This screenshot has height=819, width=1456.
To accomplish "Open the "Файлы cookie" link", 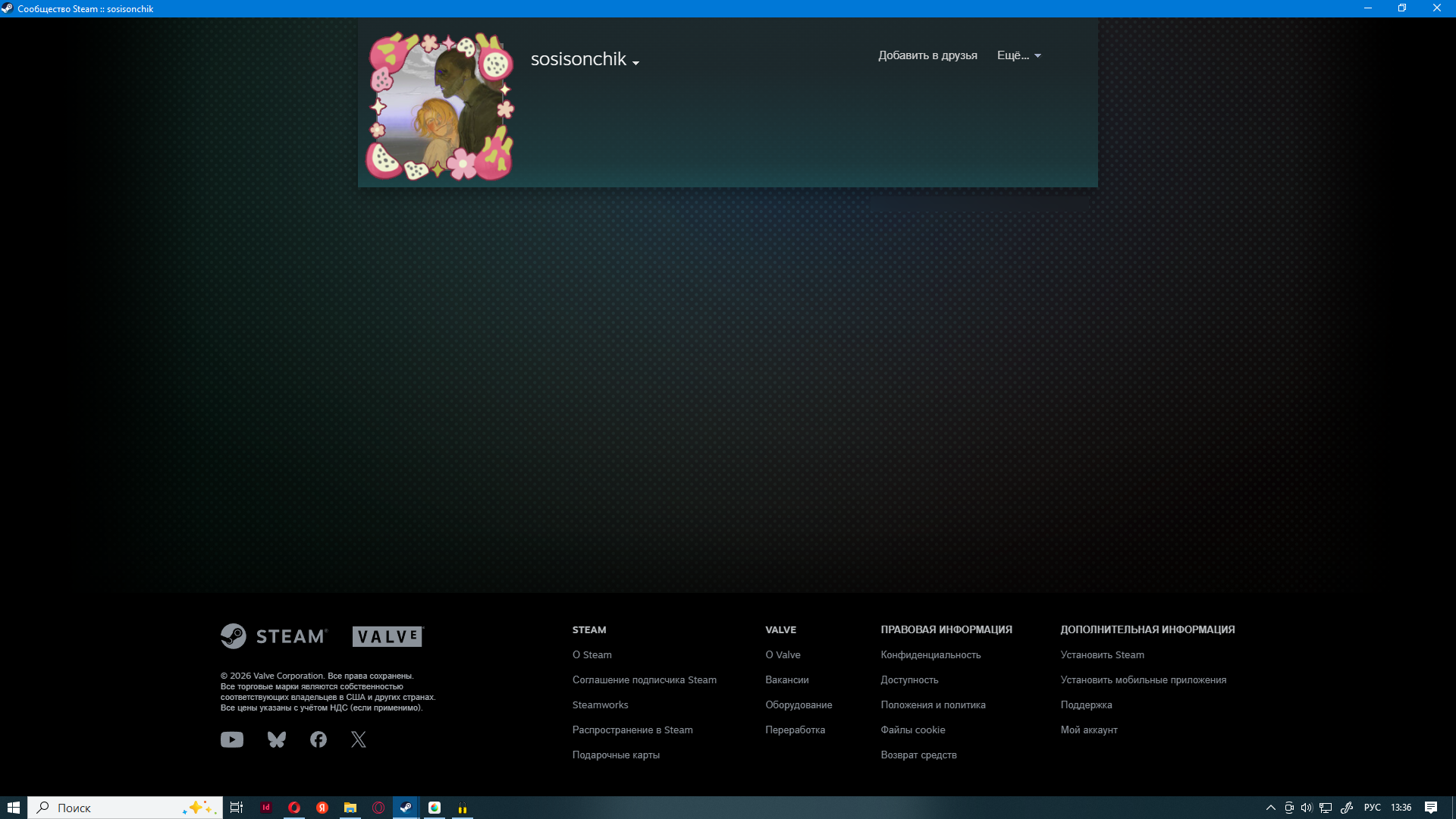I will [x=913, y=730].
